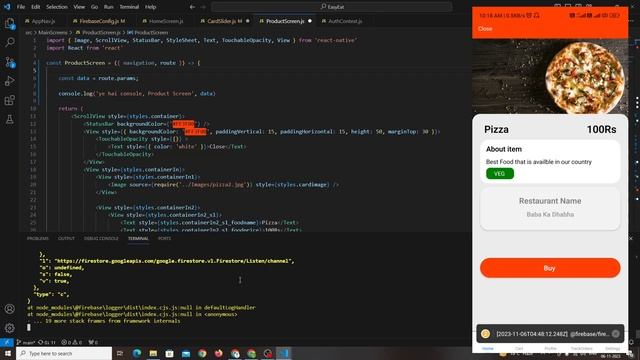Select the TERMINAL panel tab
The image size is (640, 360).
click(x=138, y=238)
